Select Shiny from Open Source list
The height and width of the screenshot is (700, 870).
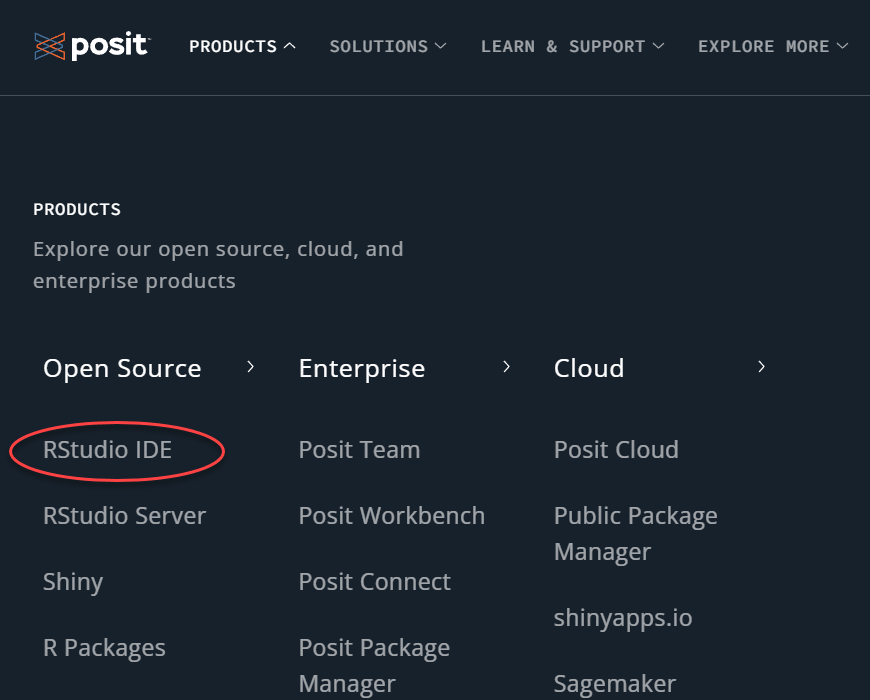tap(73, 582)
